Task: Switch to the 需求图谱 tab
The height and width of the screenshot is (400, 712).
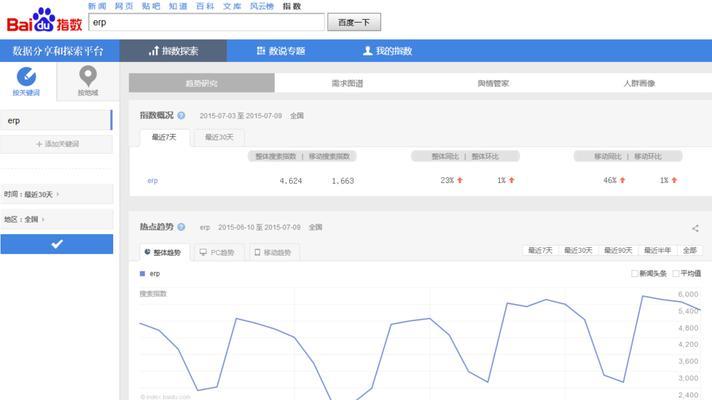Action: [347, 83]
